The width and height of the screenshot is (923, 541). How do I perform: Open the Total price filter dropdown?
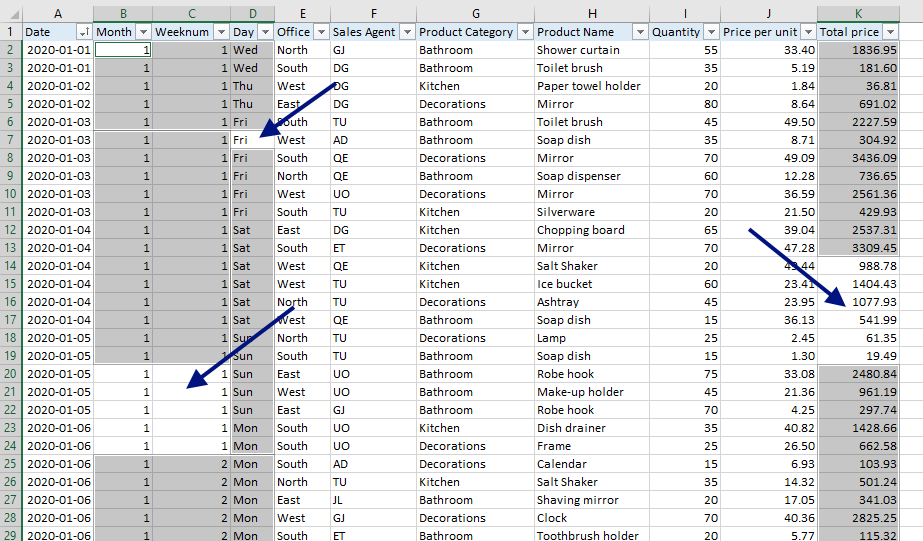[x=891, y=32]
